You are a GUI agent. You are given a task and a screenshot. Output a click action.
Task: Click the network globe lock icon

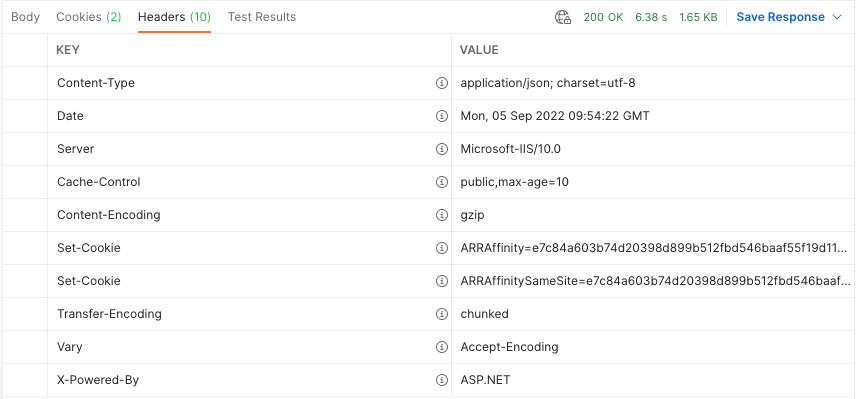563,17
